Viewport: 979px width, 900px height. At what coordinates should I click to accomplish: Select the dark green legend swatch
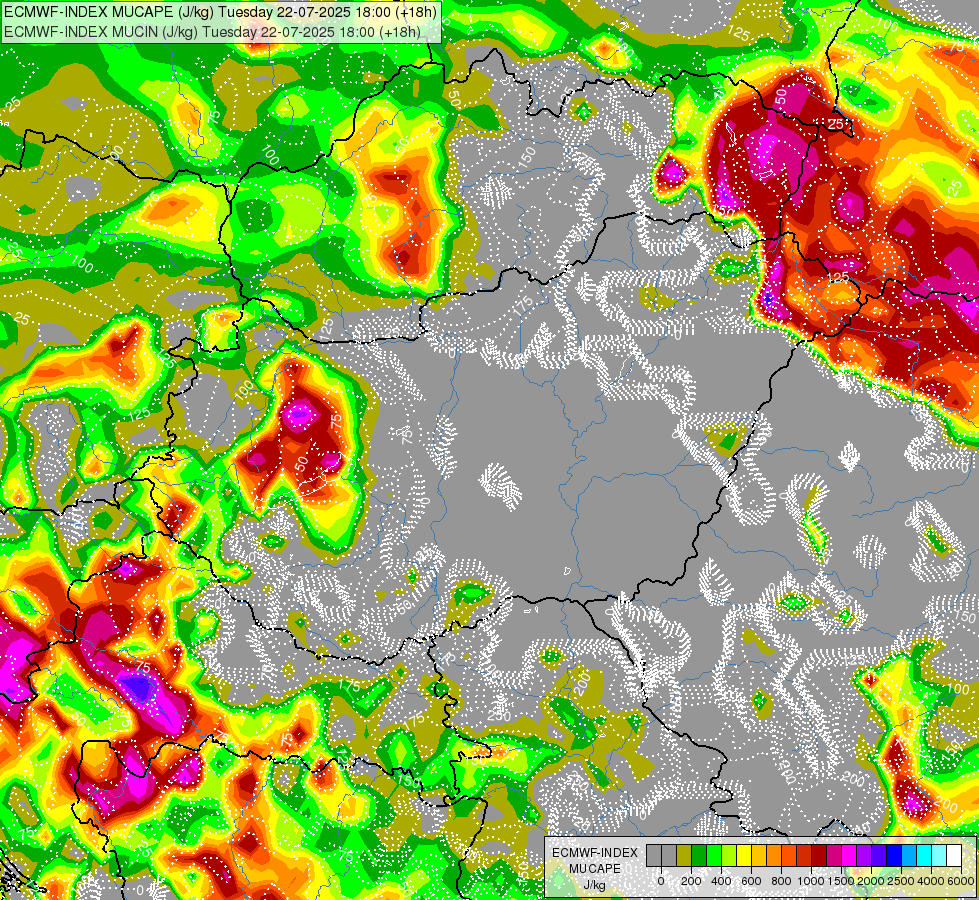pyautogui.click(x=699, y=855)
